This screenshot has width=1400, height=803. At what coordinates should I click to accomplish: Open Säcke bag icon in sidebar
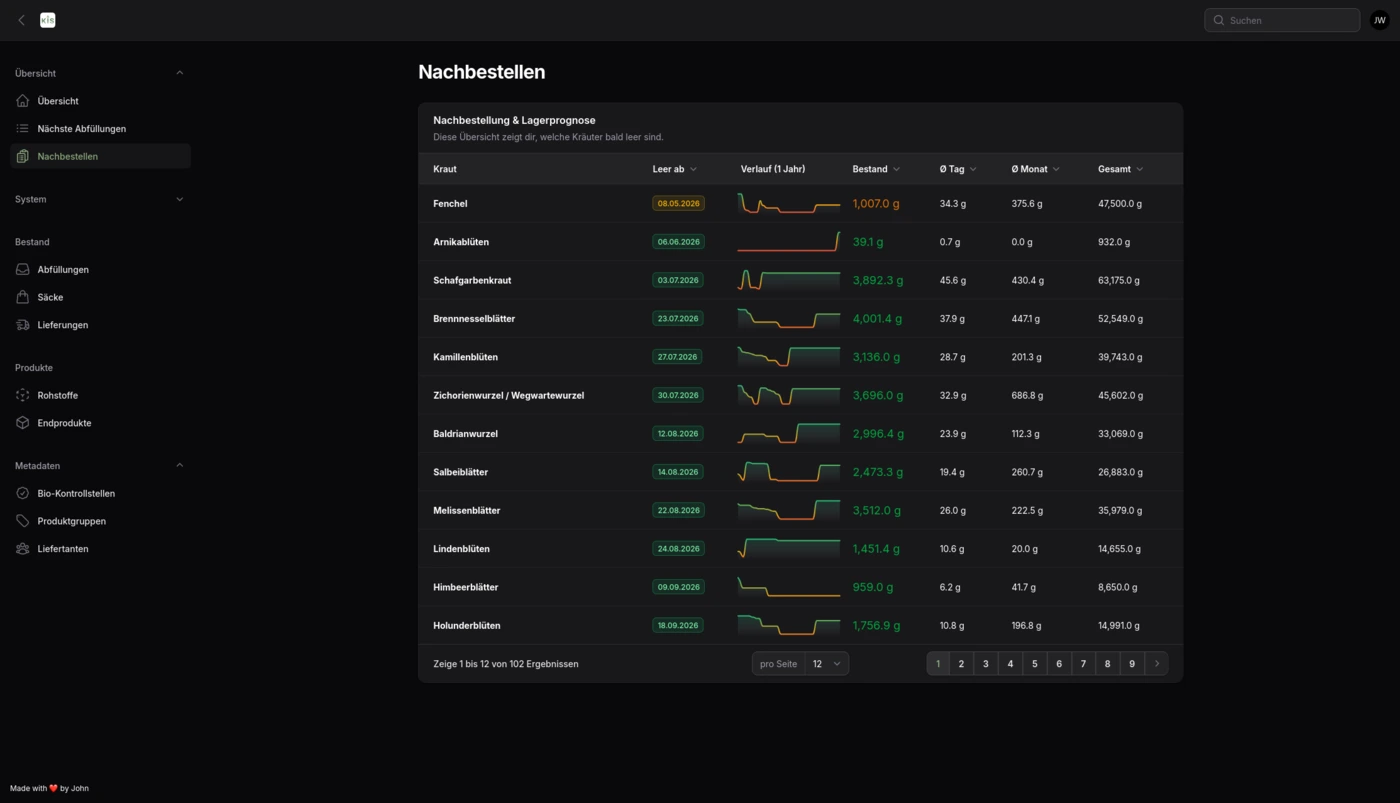click(x=23, y=297)
